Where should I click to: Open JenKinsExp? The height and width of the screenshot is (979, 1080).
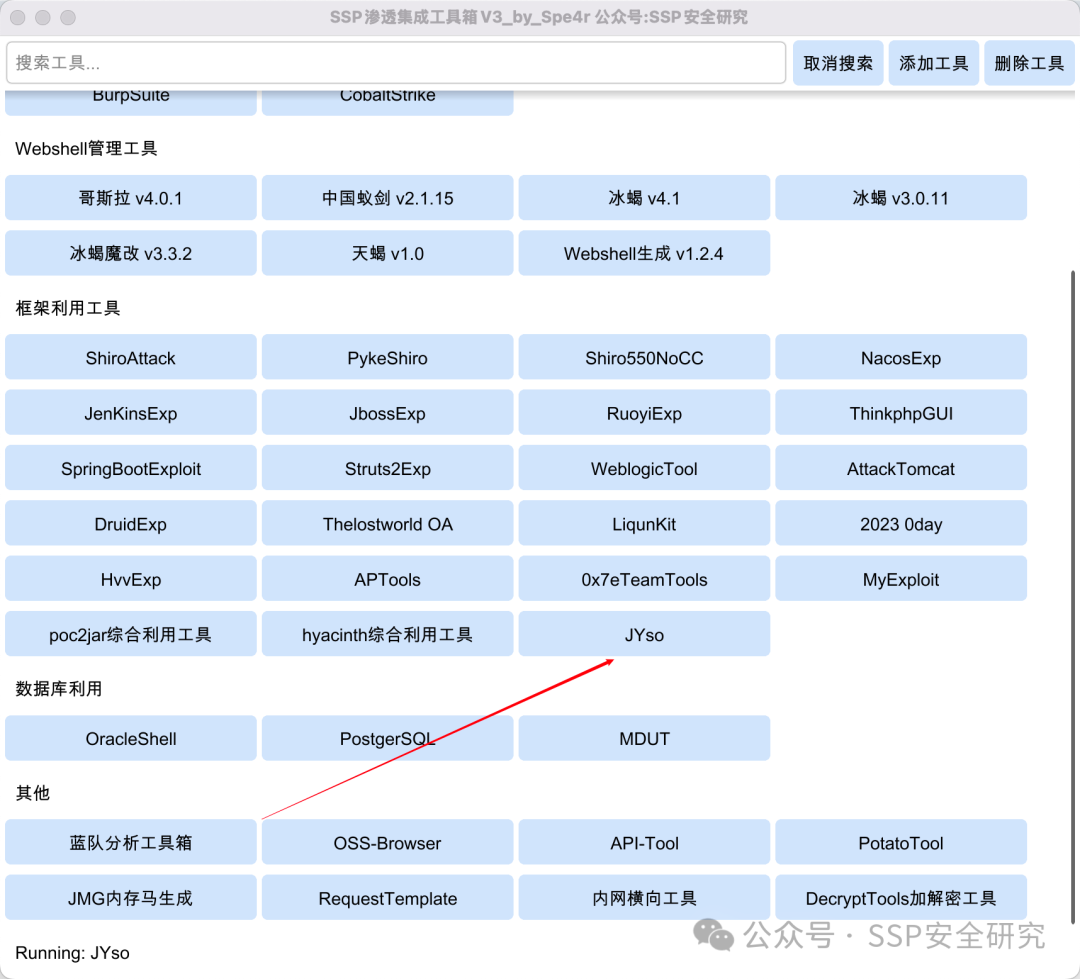131,413
